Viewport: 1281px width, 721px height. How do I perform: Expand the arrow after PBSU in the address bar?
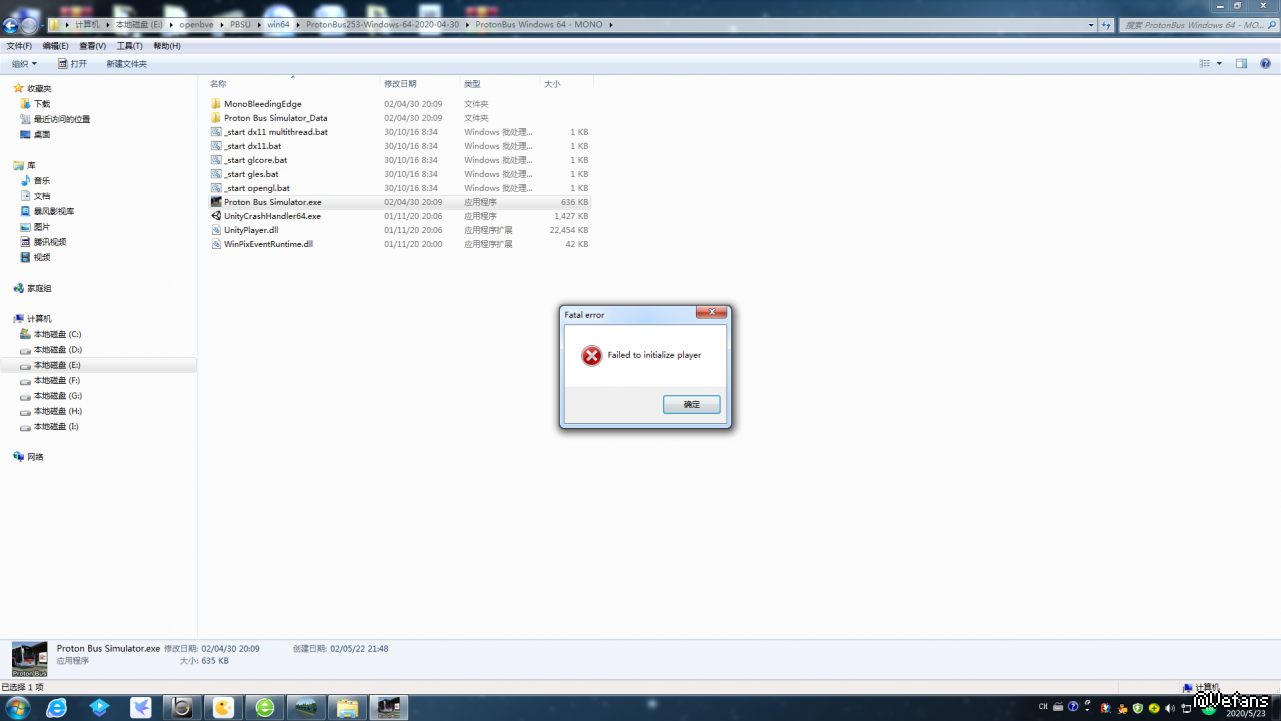tap(259, 25)
